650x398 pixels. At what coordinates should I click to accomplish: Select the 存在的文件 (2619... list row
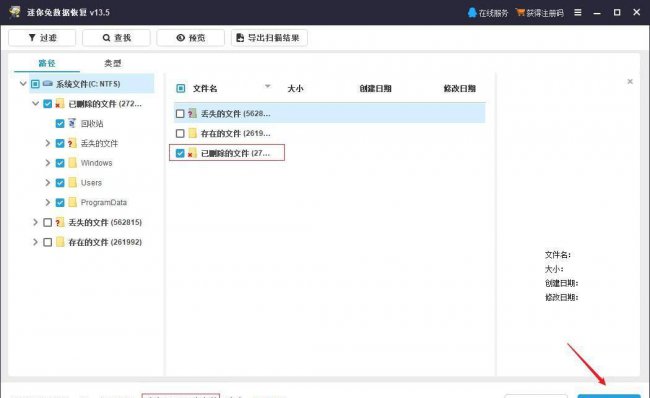(330, 133)
